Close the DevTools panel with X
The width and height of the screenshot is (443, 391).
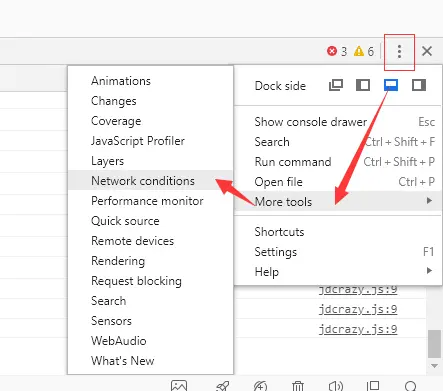coord(427,51)
